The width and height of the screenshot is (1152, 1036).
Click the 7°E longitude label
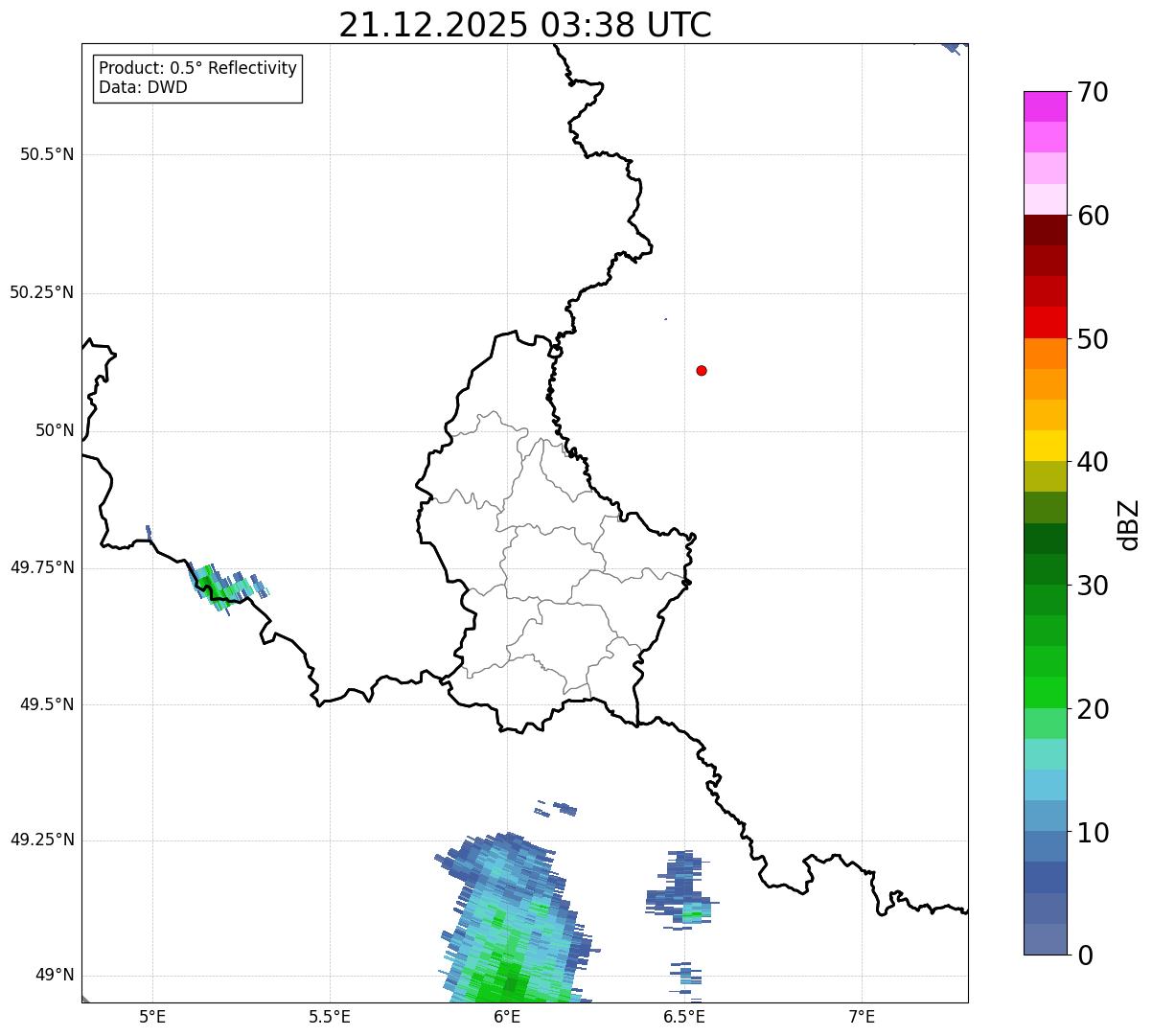[862, 1016]
